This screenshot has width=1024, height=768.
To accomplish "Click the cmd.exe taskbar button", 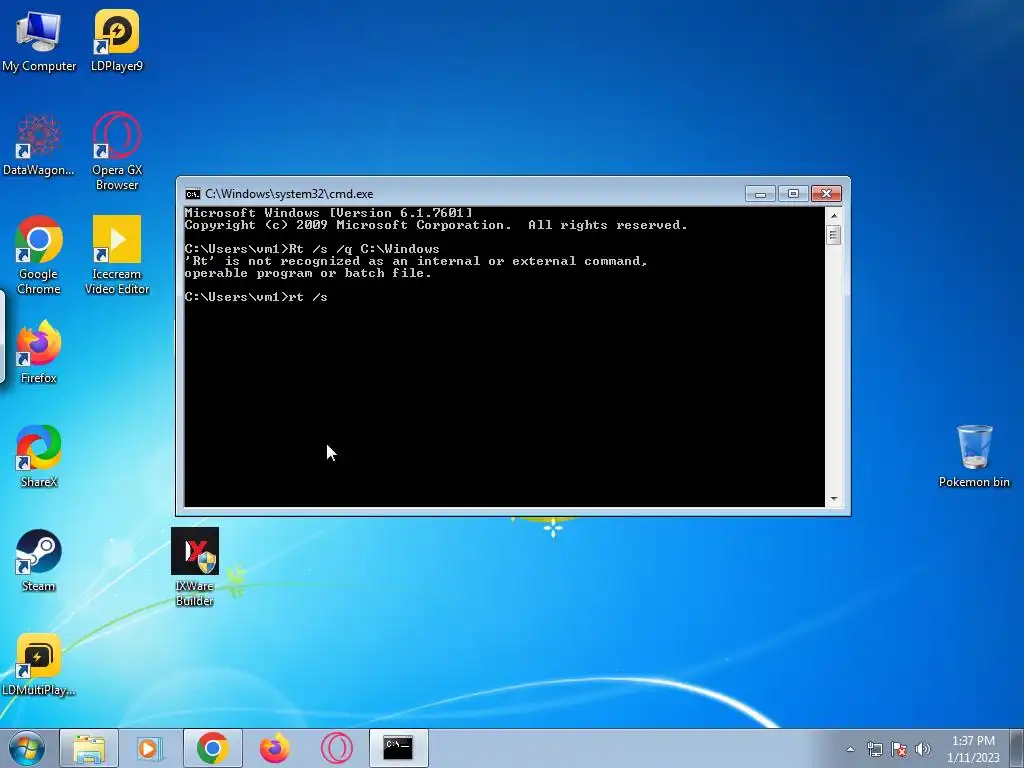I will (x=398, y=748).
